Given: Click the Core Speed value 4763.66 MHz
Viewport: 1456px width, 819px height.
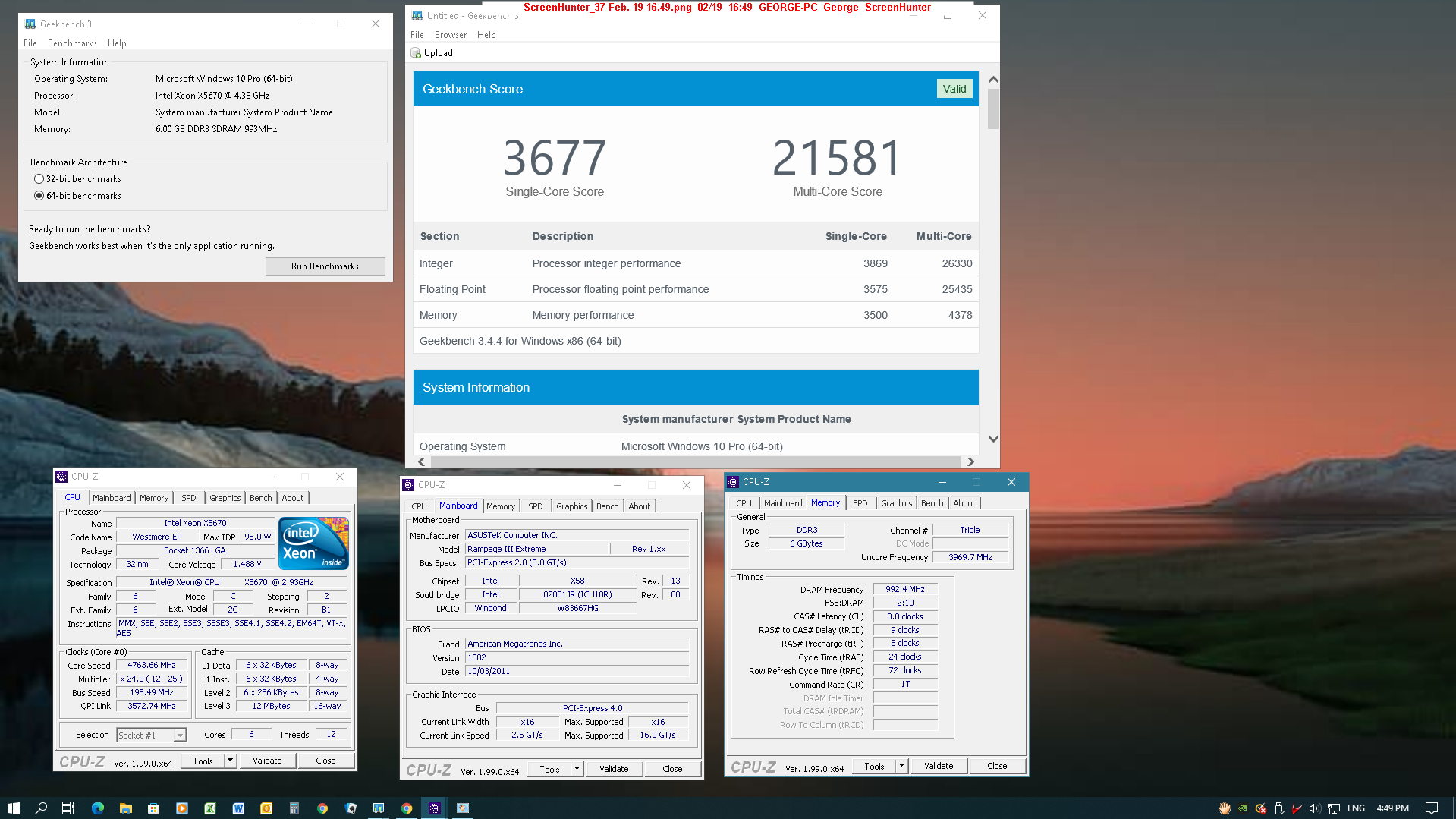Looking at the screenshot, I should (152, 665).
